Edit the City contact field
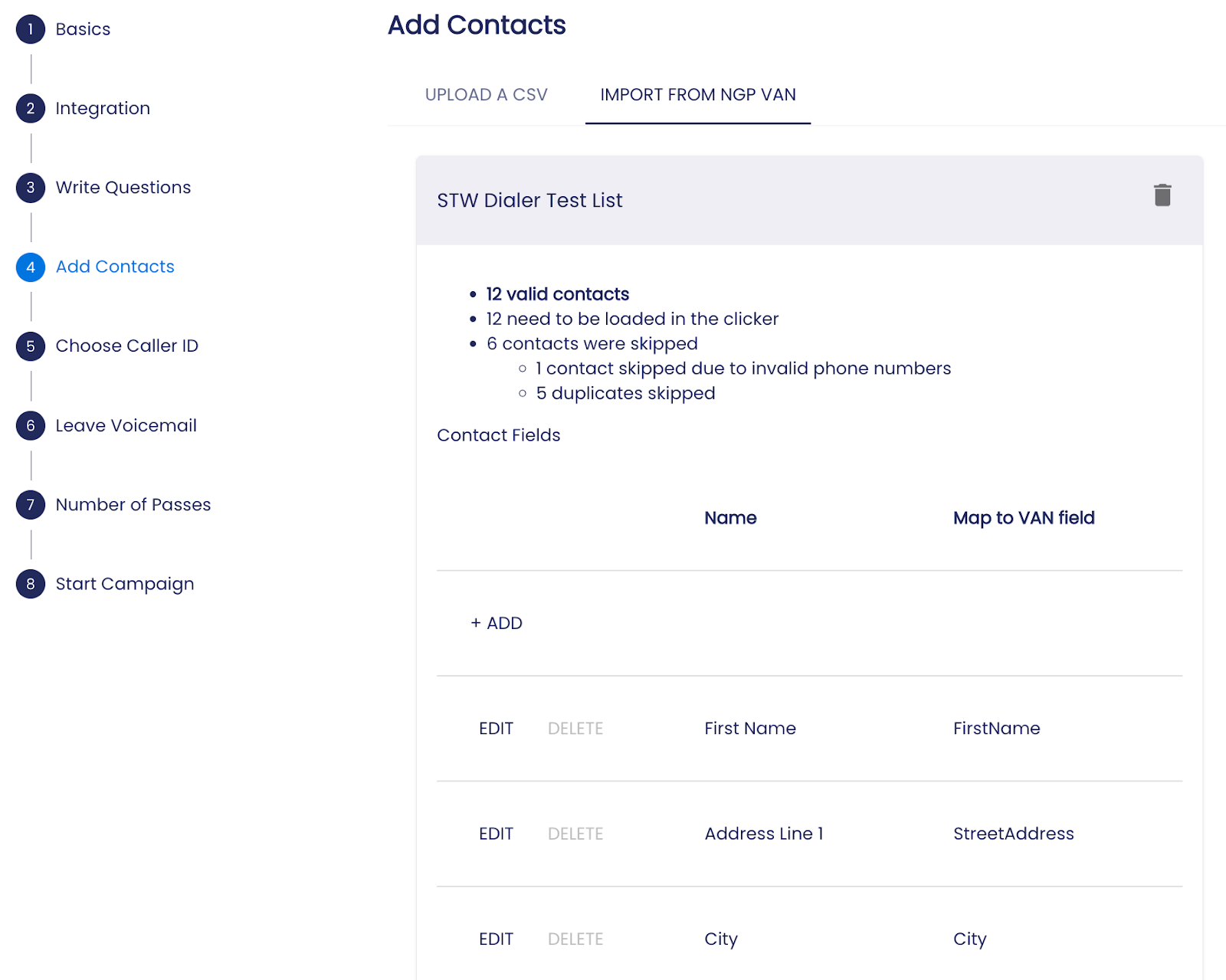Image resolution: width=1226 pixels, height=980 pixels. pos(496,939)
